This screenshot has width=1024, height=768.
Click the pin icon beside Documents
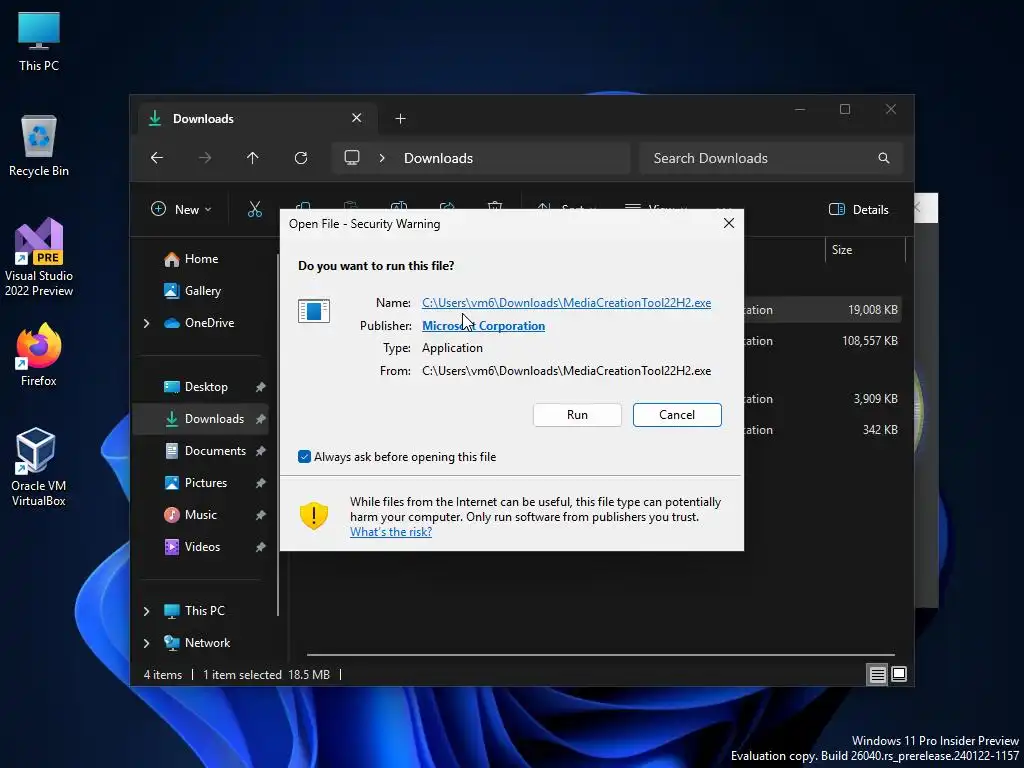[x=261, y=451]
